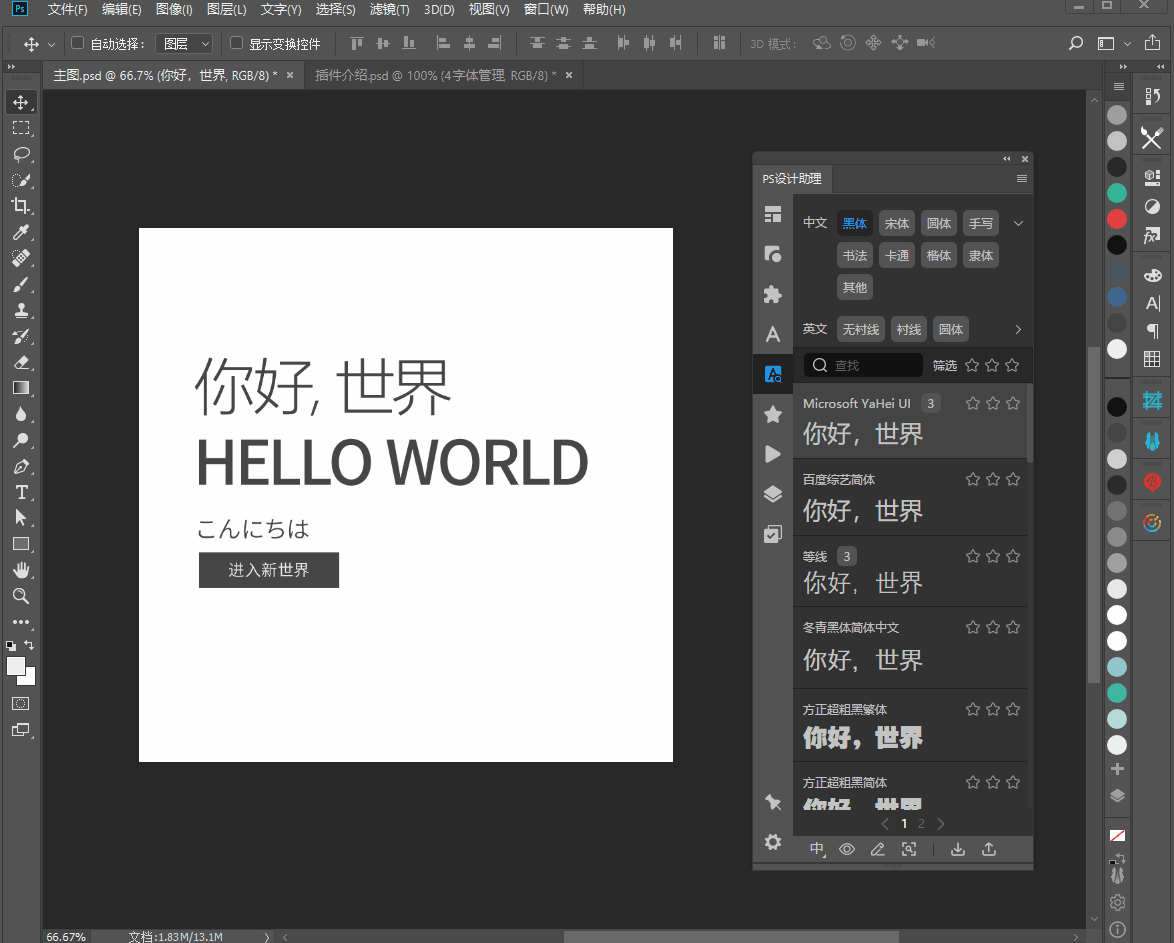Select the Crop tool

click(21, 206)
